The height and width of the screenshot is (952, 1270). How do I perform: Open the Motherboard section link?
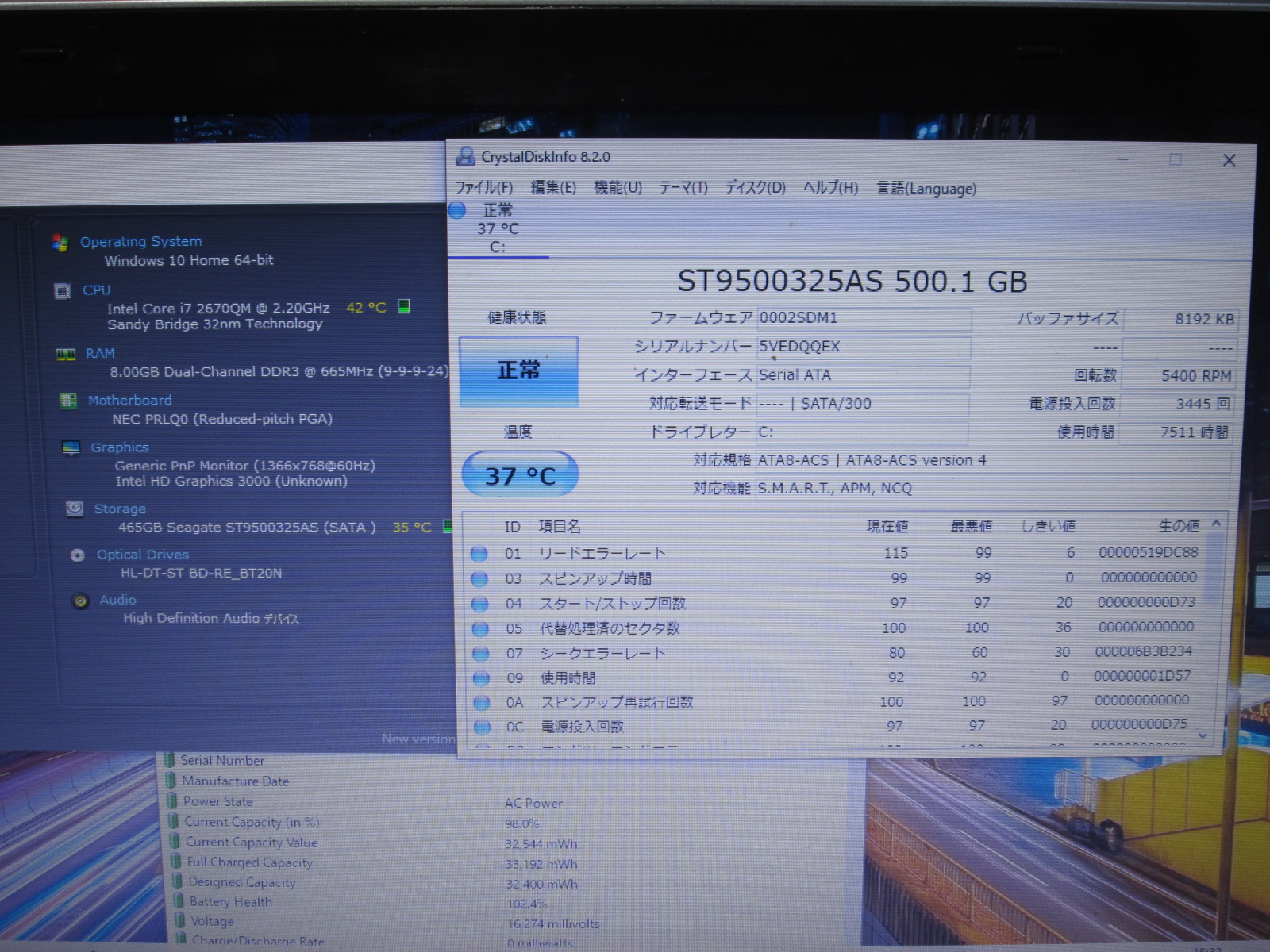point(129,401)
